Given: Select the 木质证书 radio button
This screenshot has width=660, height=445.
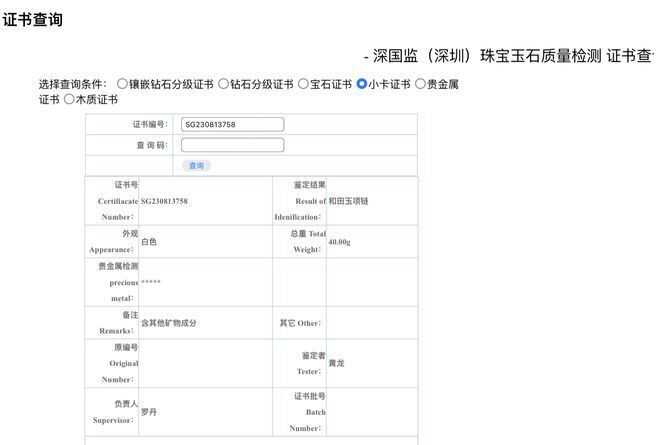Looking at the screenshot, I should pyautogui.click(x=69, y=100).
